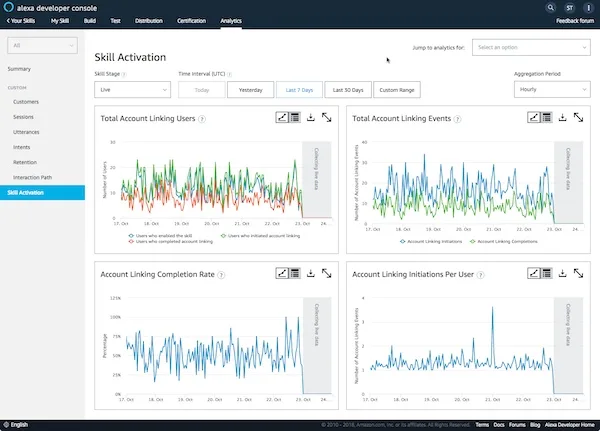Toggle 'Account Linking Initiations' legend series
The image size is (600, 431).
431,242
